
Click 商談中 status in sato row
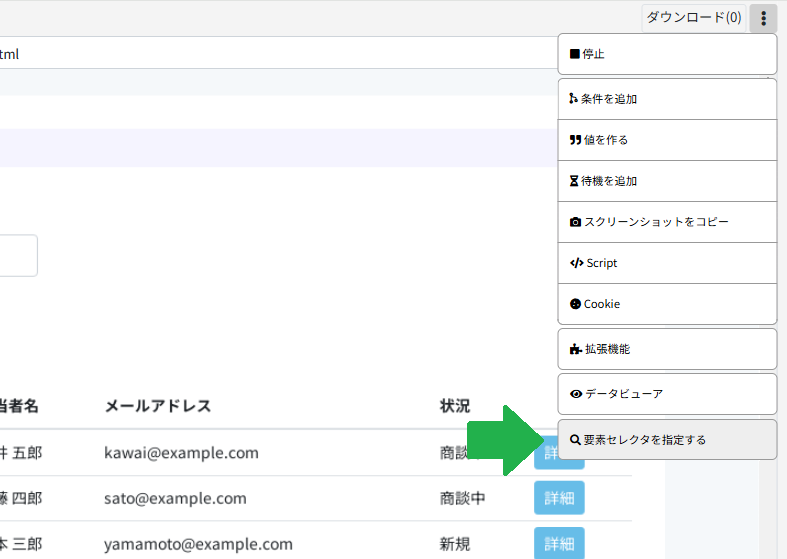coord(462,498)
